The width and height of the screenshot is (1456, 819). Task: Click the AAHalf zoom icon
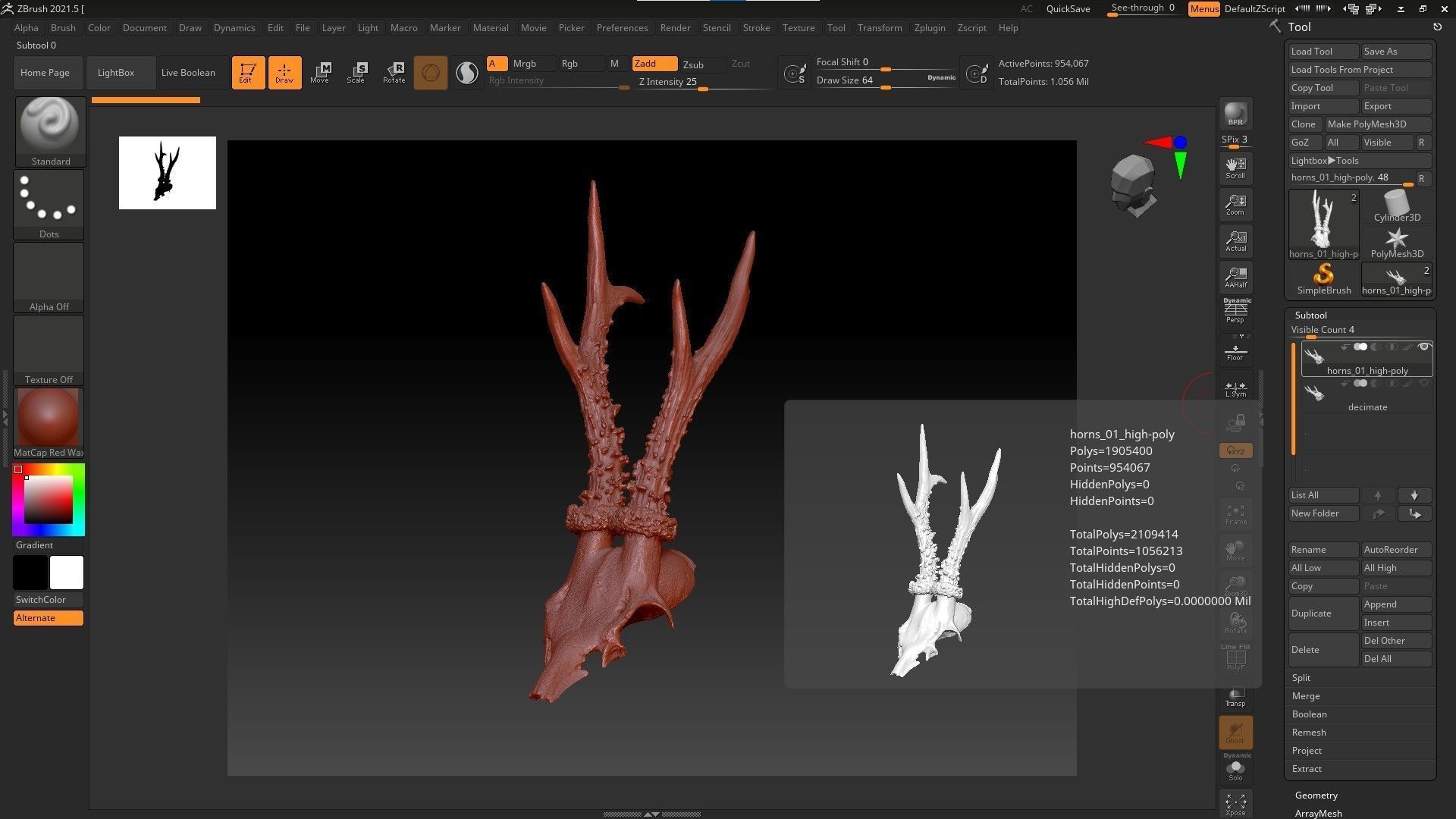tap(1235, 278)
